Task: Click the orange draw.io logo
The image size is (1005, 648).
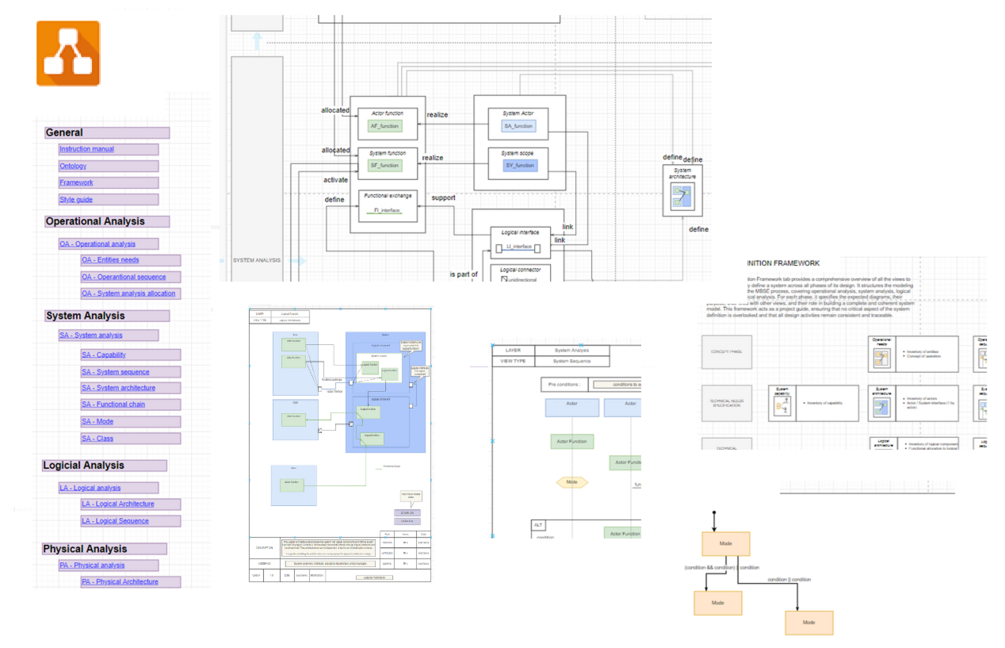Action: point(68,53)
